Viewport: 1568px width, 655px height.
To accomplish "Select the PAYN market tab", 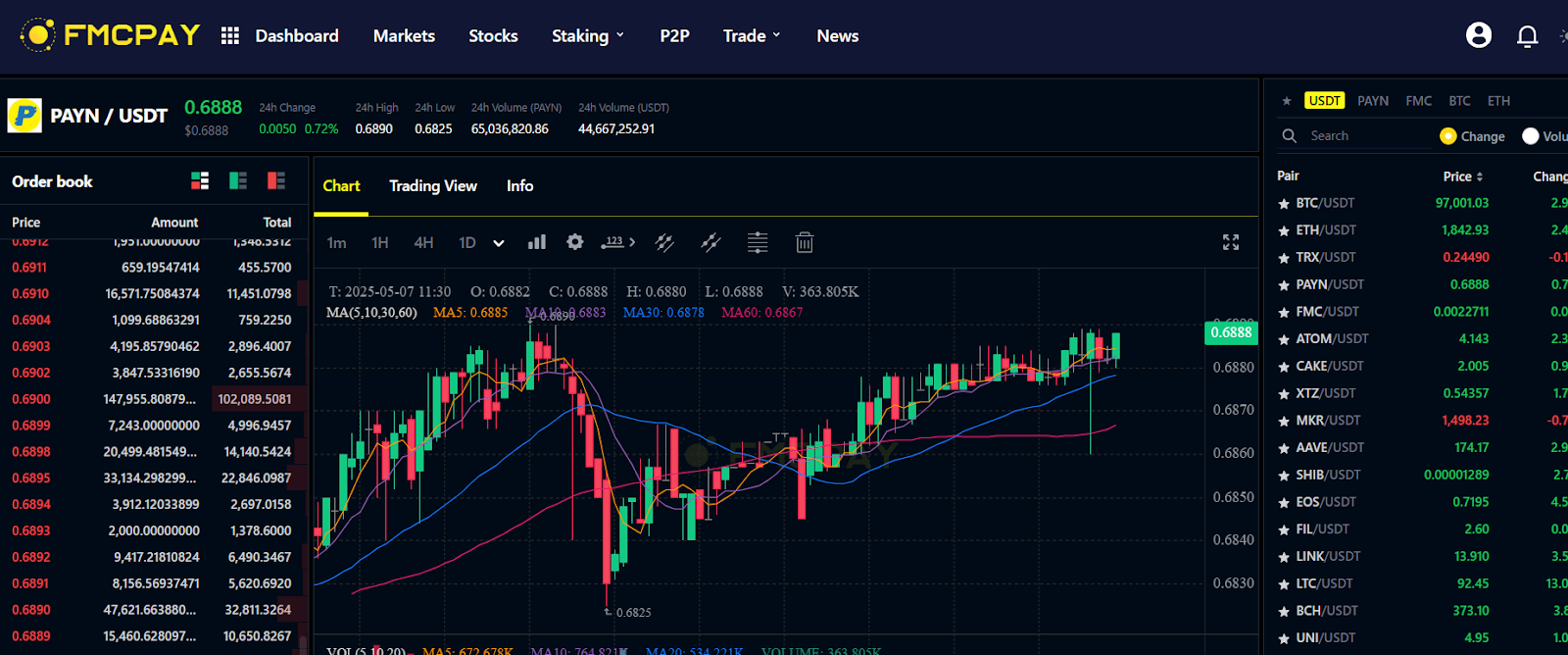I will click(x=1373, y=101).
